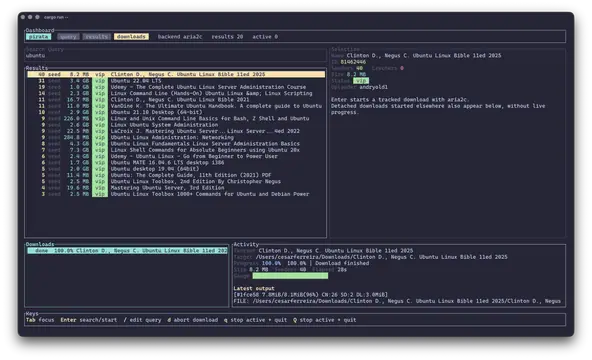Click the uploader name andryold1
592x360 pixels.
coord(373,87)
